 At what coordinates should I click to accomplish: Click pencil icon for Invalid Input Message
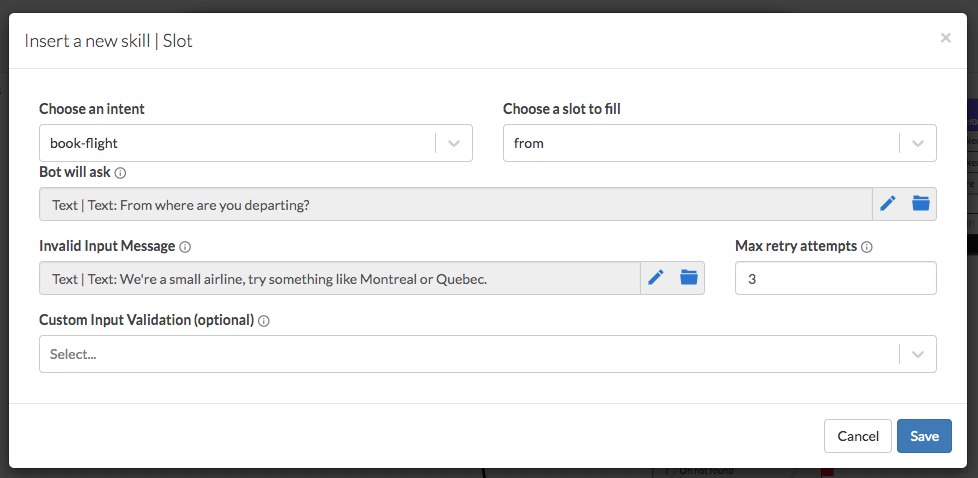click(656, 278)
